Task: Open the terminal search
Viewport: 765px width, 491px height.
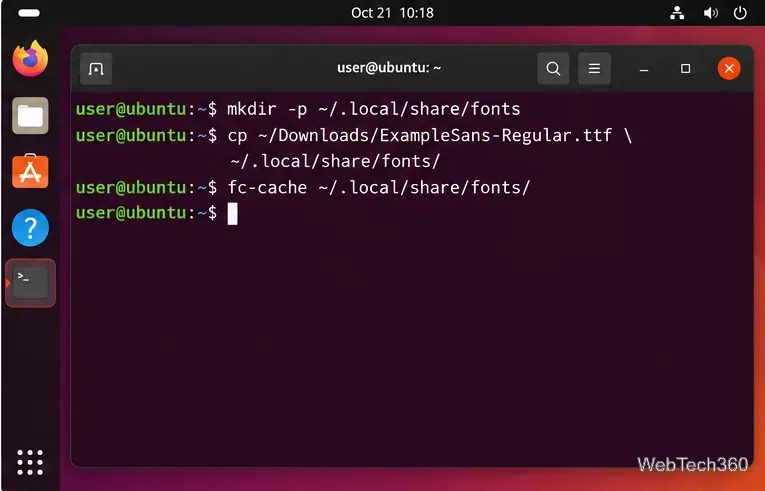Action: coord(553,68)
